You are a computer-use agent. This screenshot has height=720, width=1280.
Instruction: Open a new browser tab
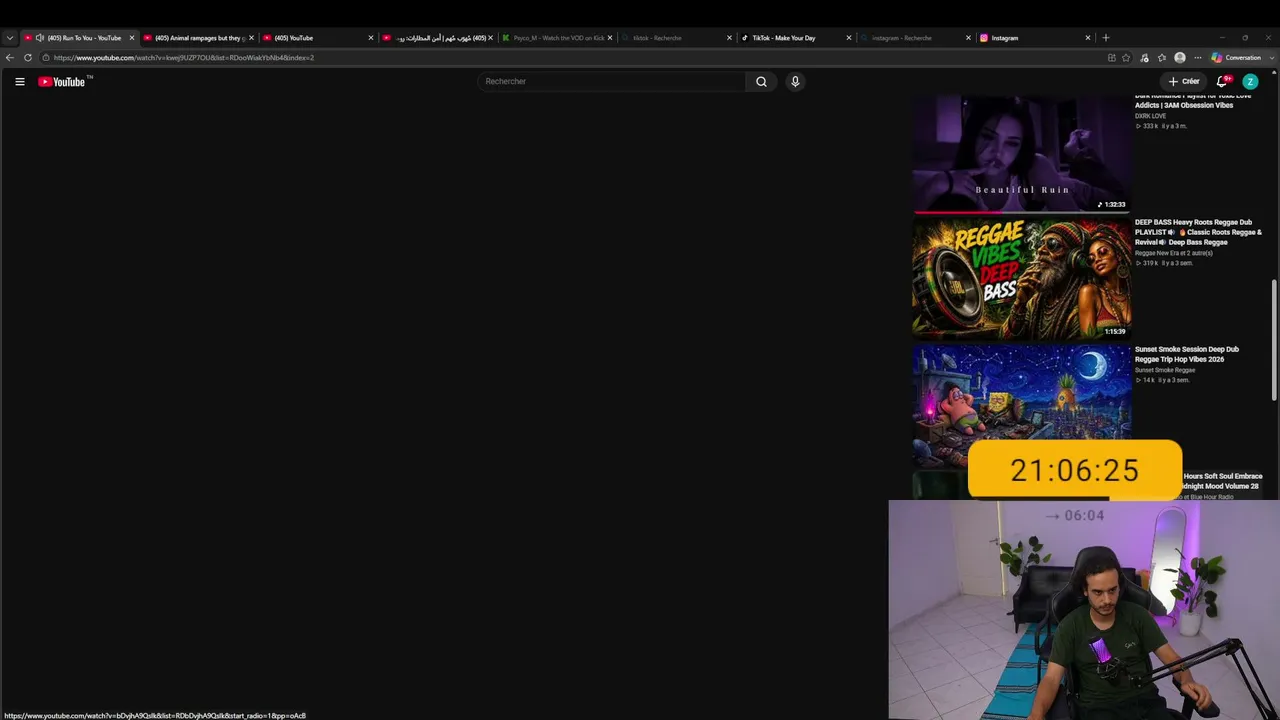click(1105, 38)
